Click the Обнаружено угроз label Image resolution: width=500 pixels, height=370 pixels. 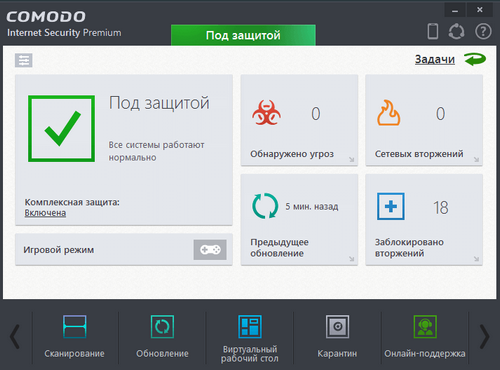(292, 154)
